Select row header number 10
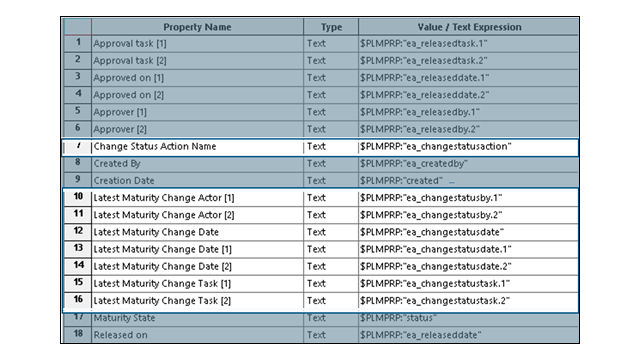Viewport: 640px width, 360px height. (78, 198)
